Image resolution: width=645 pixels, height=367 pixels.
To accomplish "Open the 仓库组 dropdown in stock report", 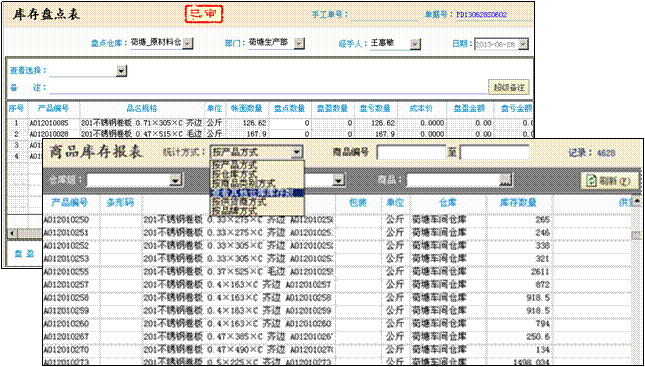I will click(x=176, y=179).
